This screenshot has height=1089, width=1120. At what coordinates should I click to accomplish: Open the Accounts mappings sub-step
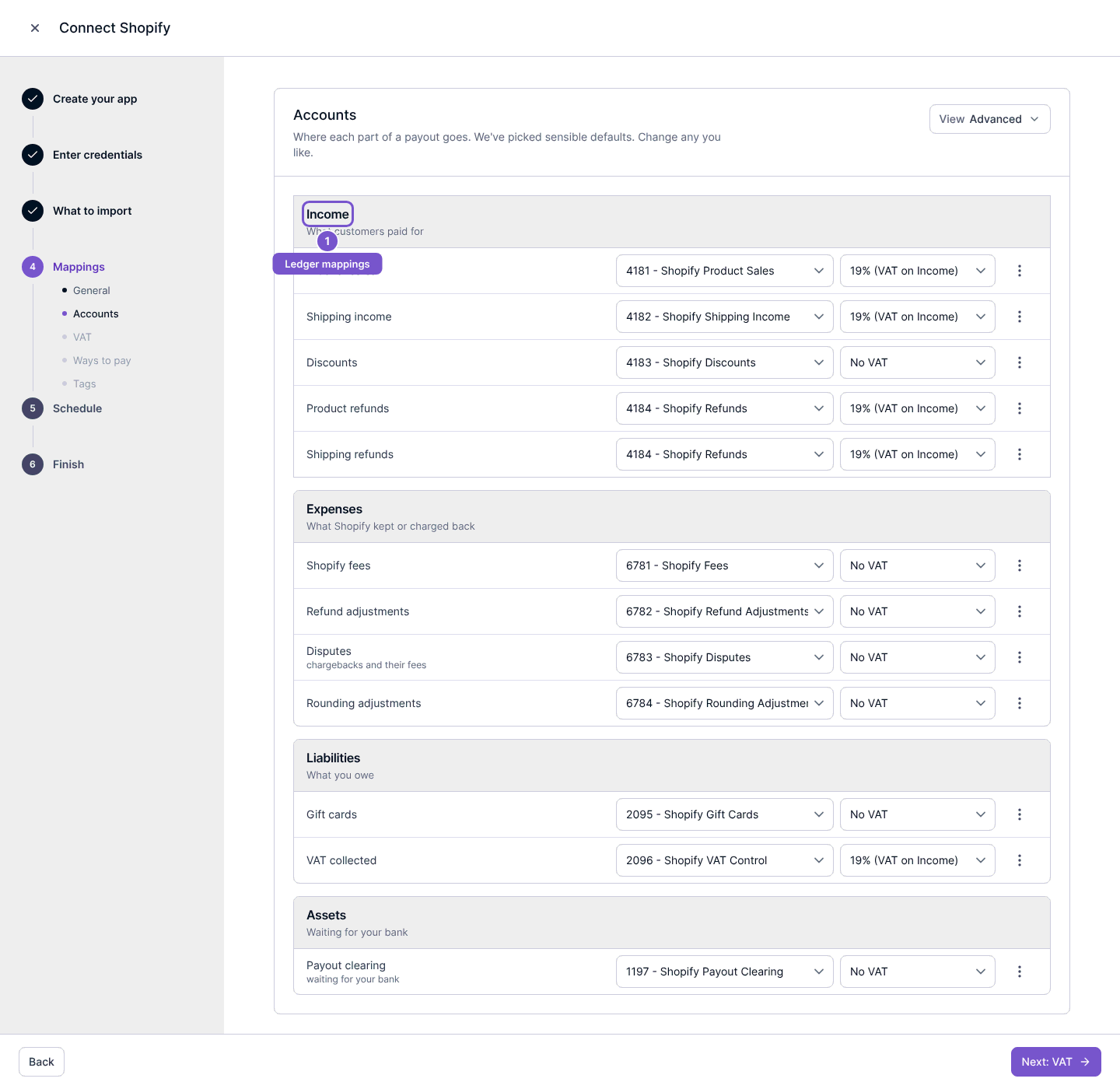coord(96,313)
